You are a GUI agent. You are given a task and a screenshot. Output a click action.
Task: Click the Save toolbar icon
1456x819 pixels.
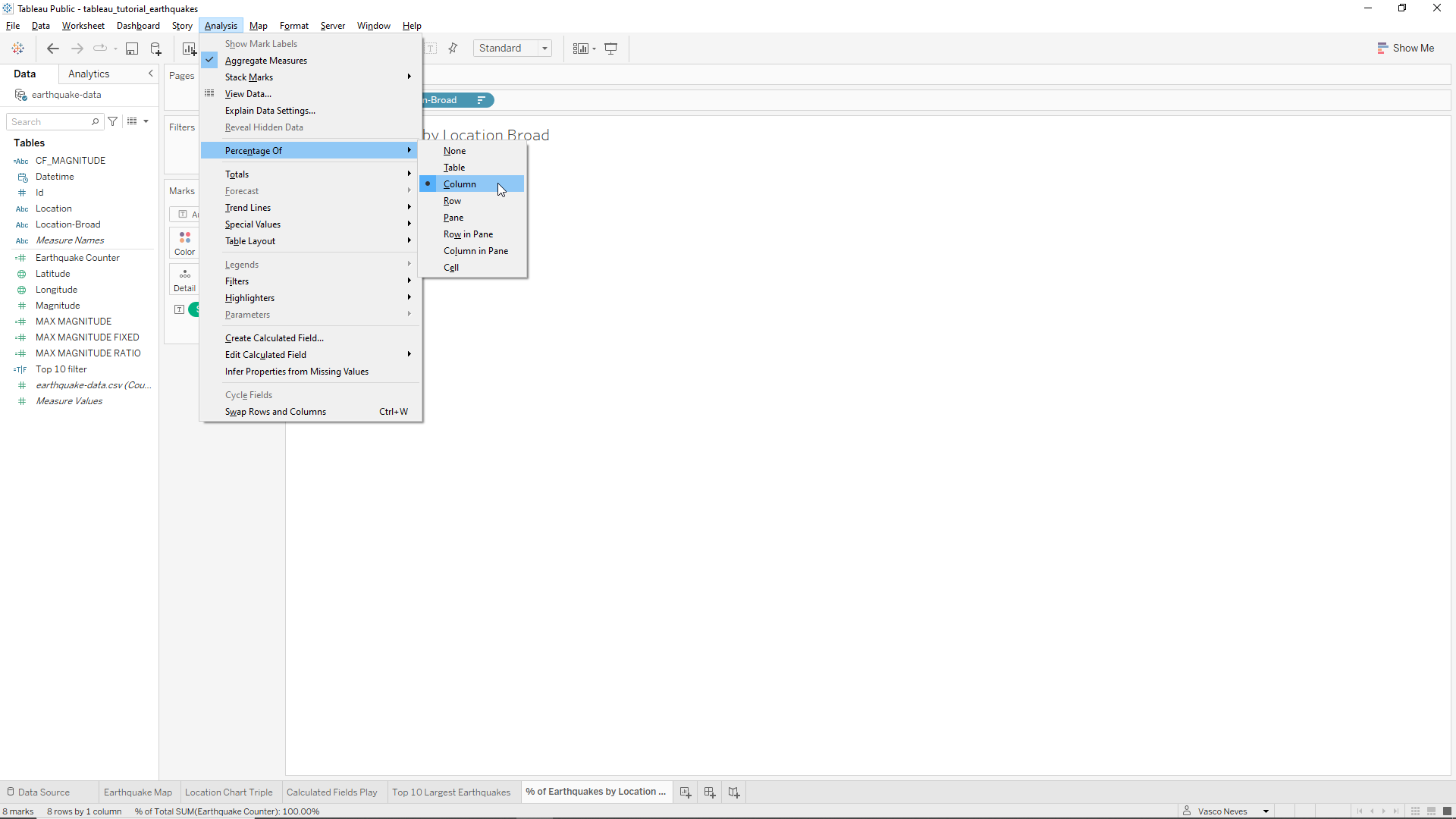click(132, 49)
